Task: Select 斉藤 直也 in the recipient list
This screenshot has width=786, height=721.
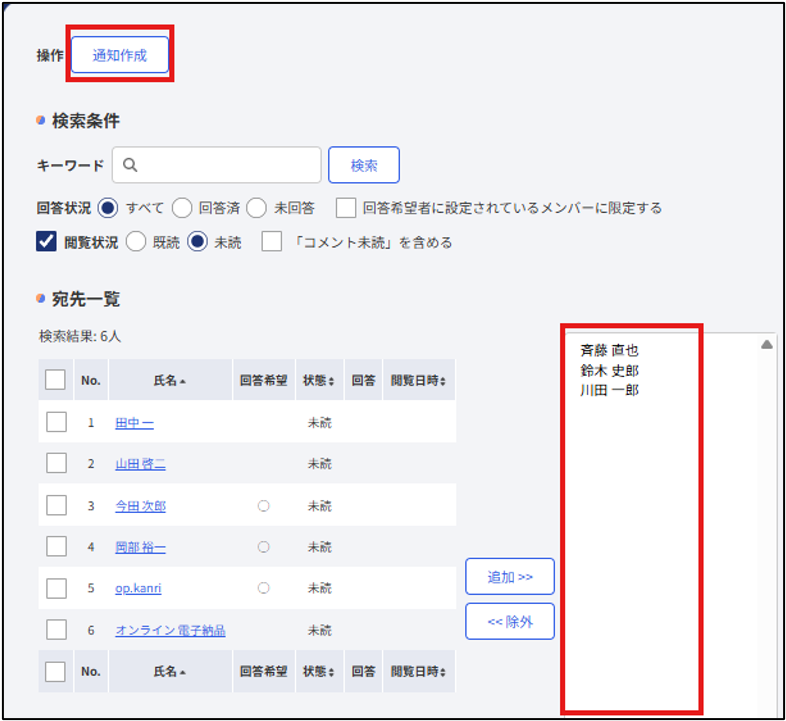Action: point(609,350)
